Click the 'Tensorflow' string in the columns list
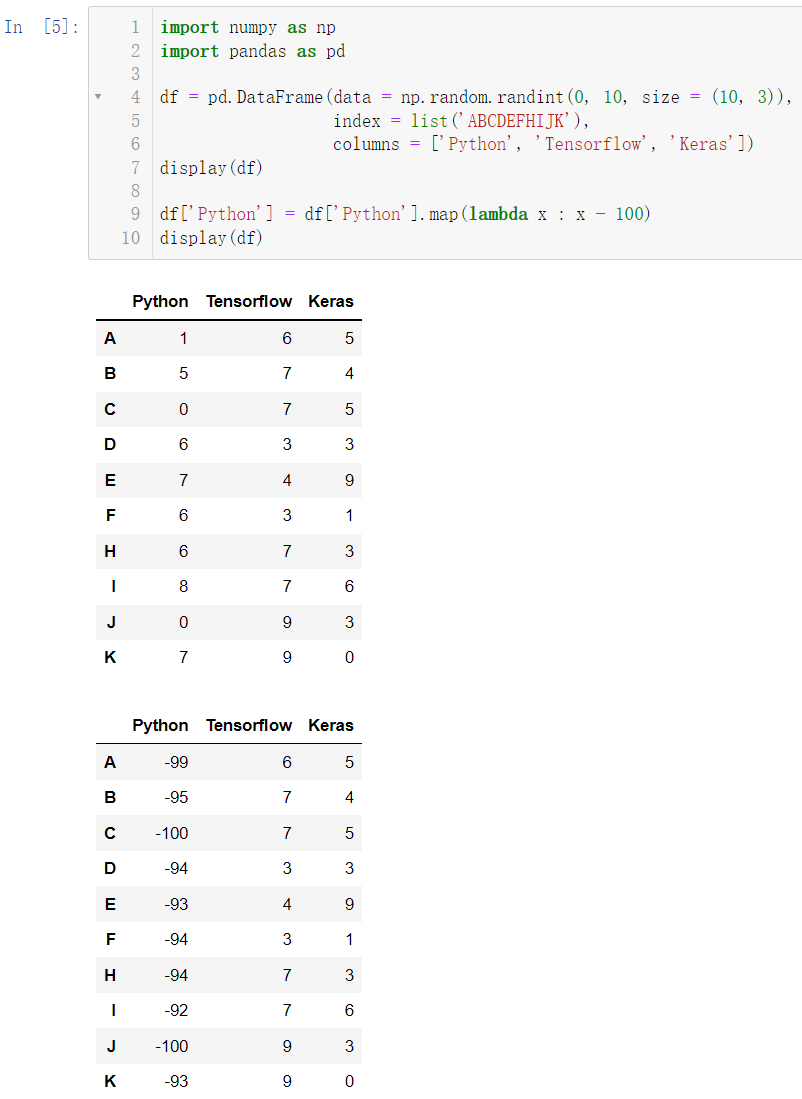Viewport: 802px width, 1099px height. click(x=591, y=144)
